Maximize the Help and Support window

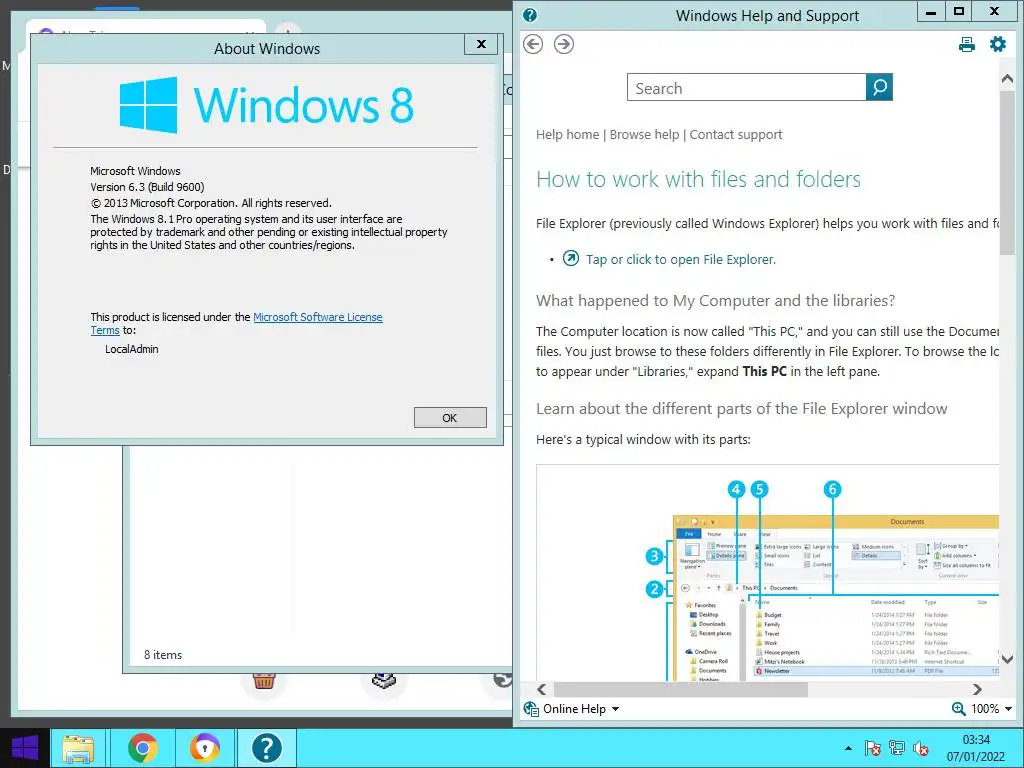[x=959, y=12]
